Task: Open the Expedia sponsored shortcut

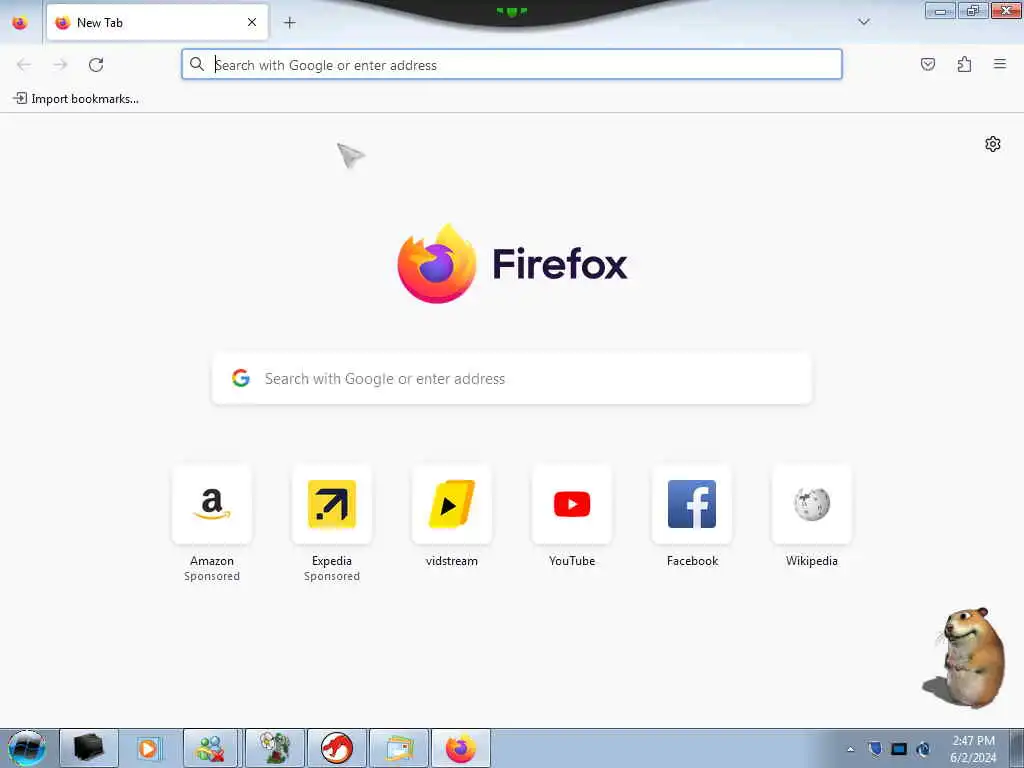Action: [x=332, y=504]
